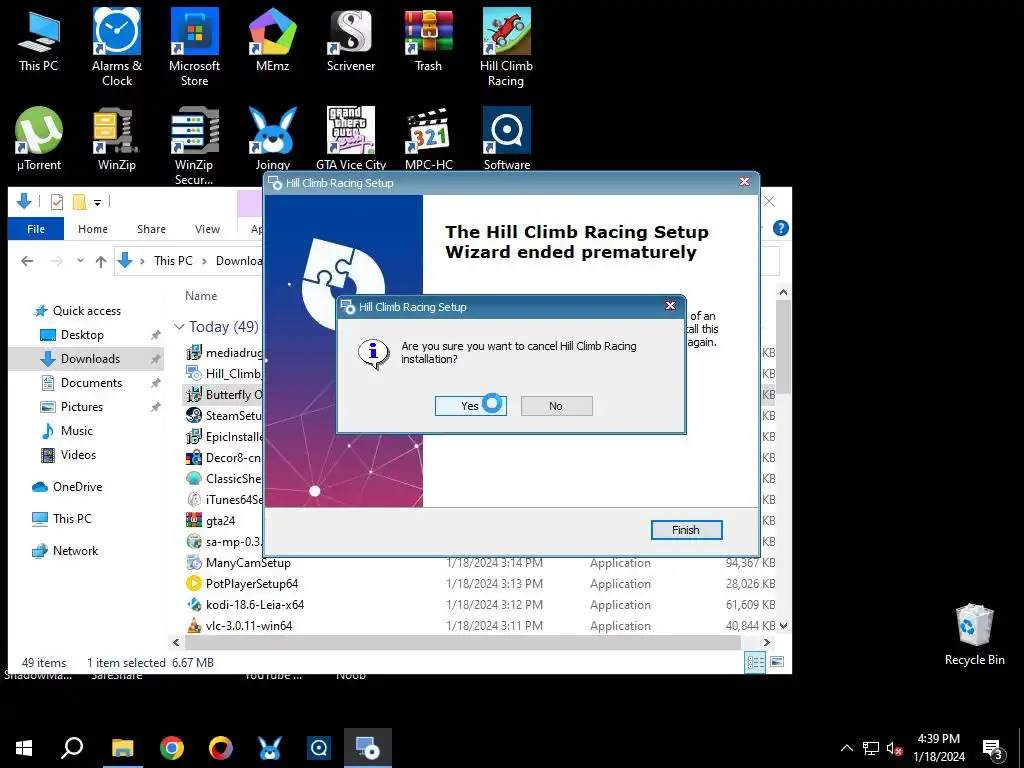Image resolution: width=1024 pixels, height=768 pixels.
Task: Select OneDrive in navigation pane
Action: point(77,487)
